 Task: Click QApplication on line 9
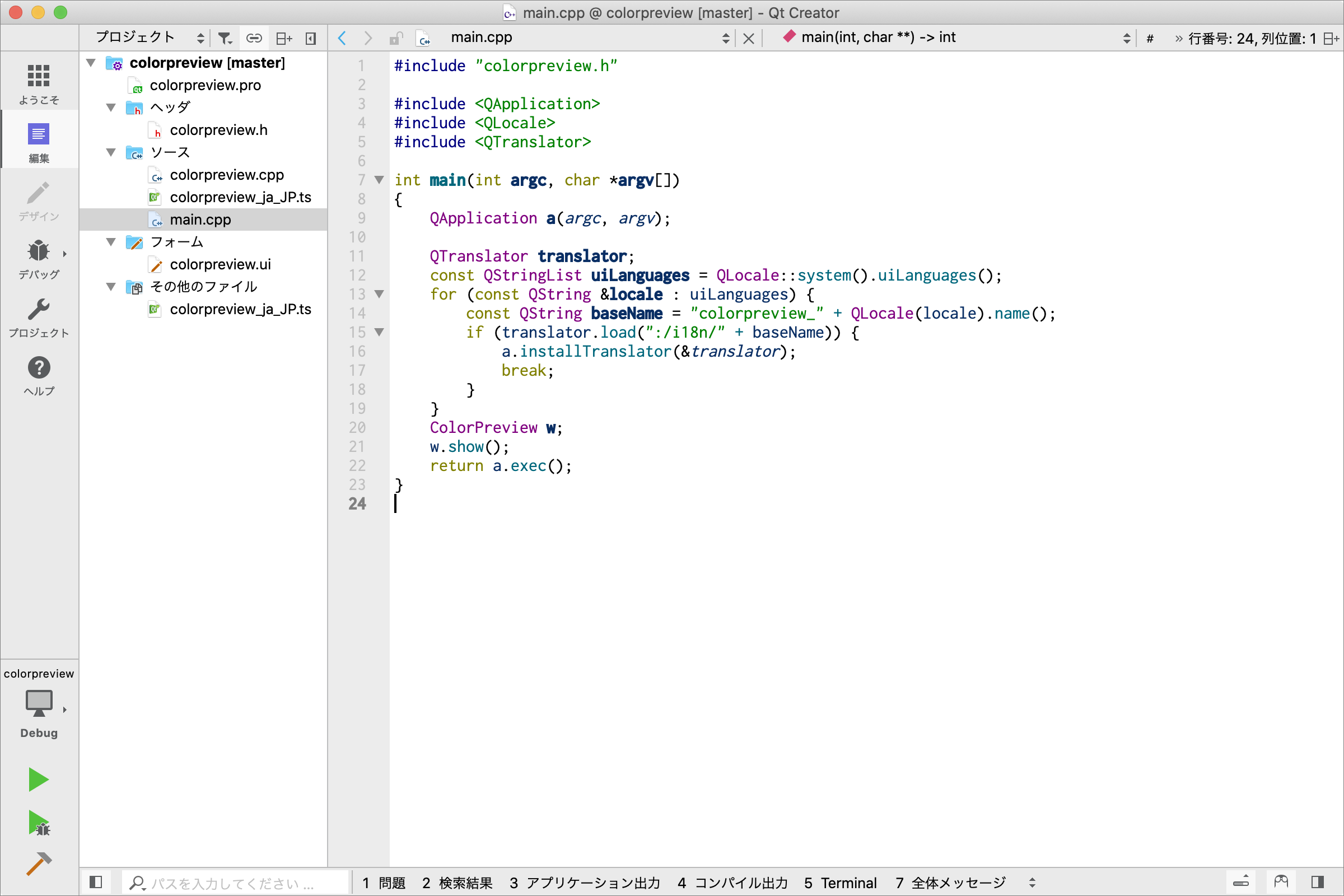[x=483, y=218]
